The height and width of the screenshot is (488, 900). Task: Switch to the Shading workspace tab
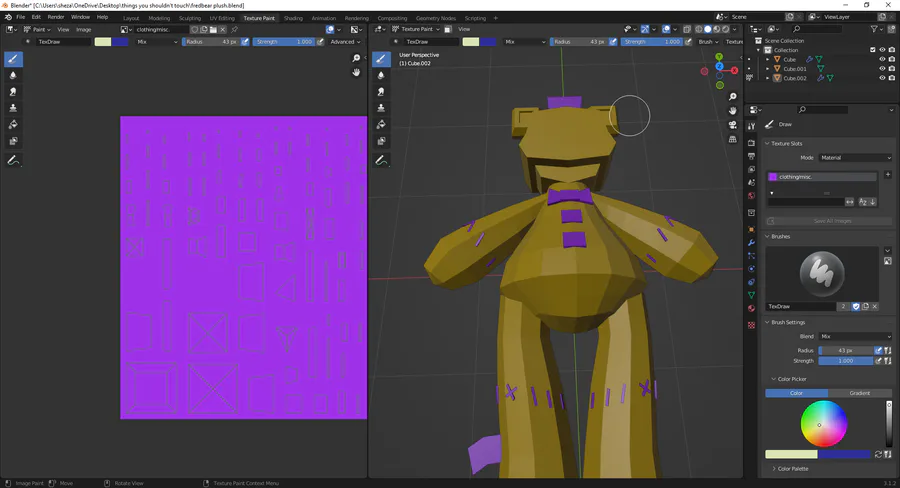(293, 18)
